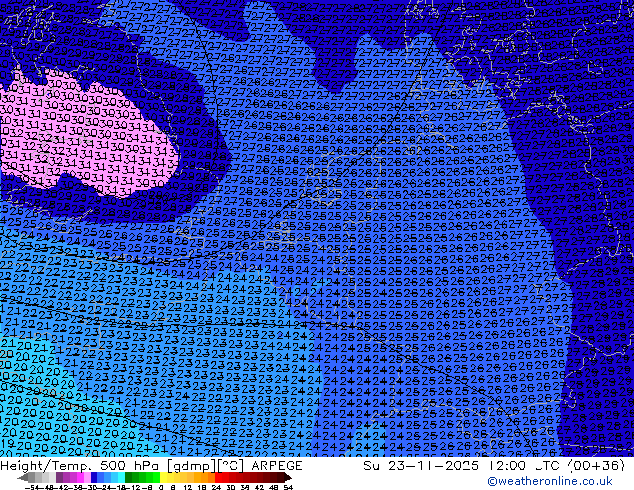The height and width of the screenshot is (490, 634).
Task: Click the '[°C]' unit label
Action: (231, 466)
